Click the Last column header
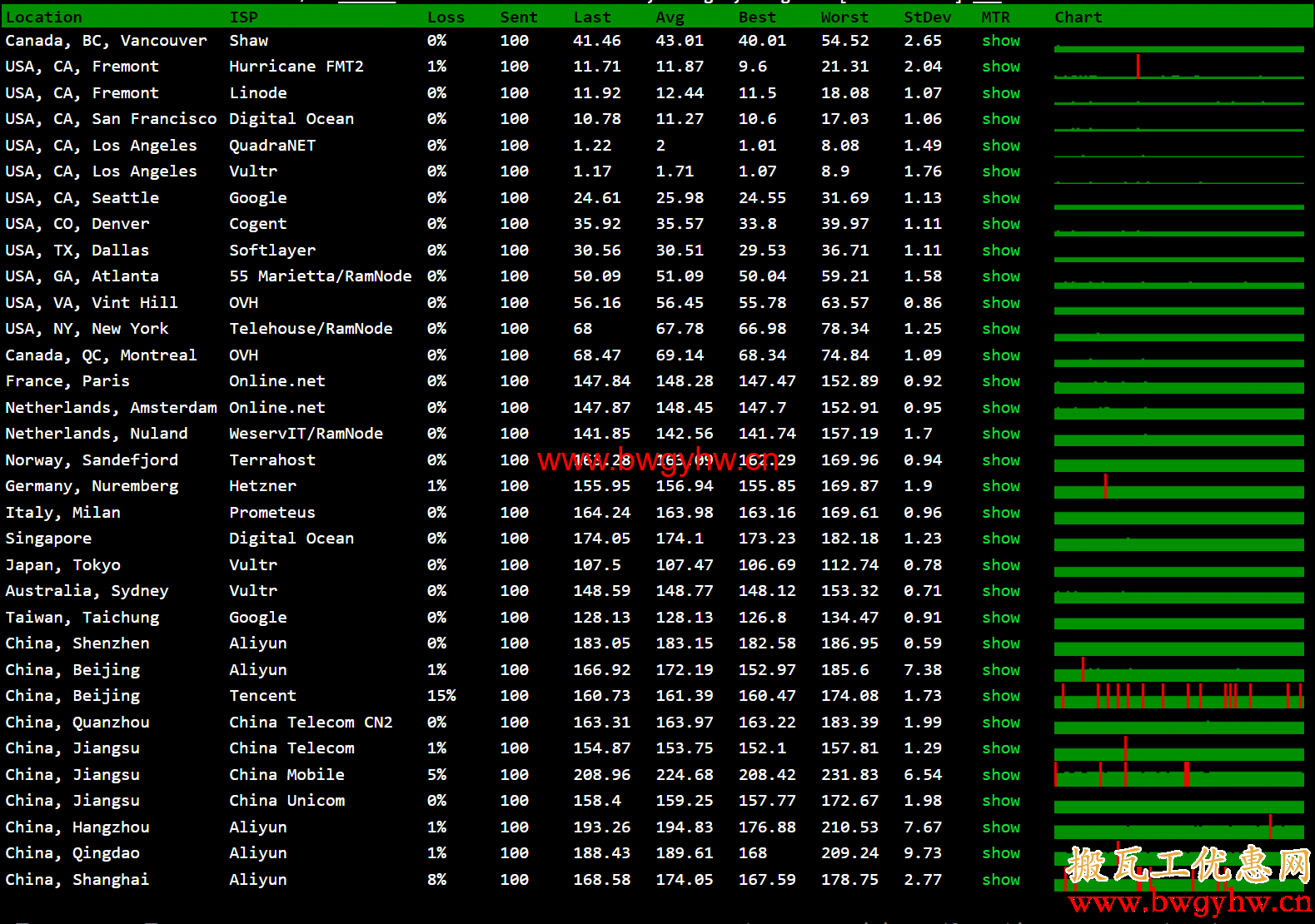Viewport: 1315px width, 924px height. [x=592, y=17]
